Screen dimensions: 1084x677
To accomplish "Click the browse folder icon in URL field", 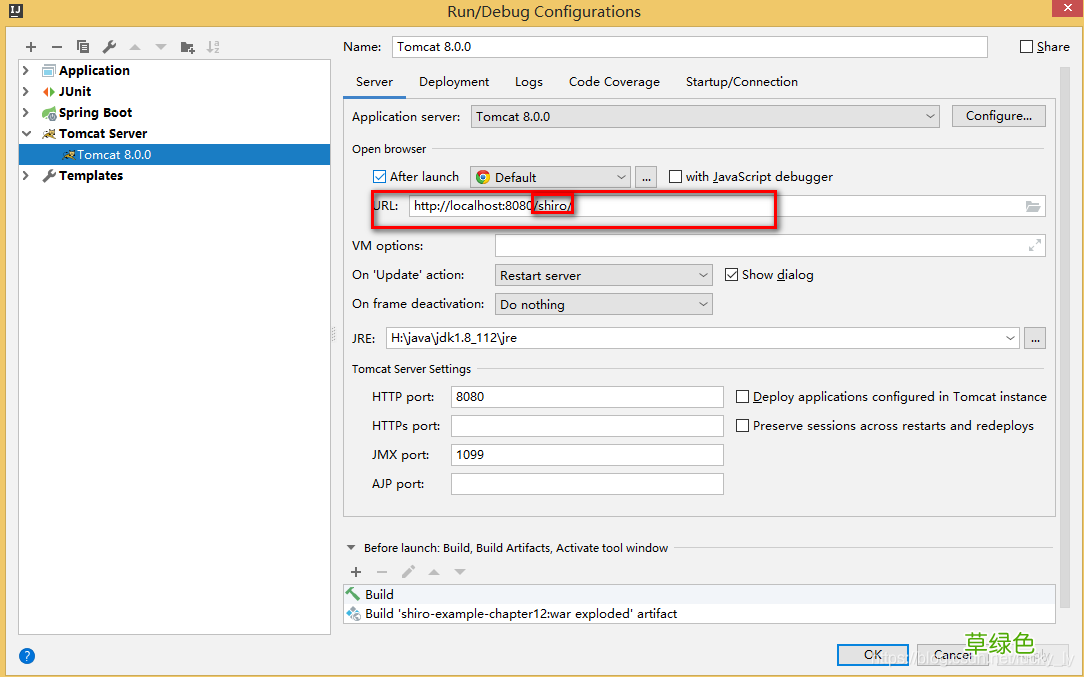I will point(1032,206).
